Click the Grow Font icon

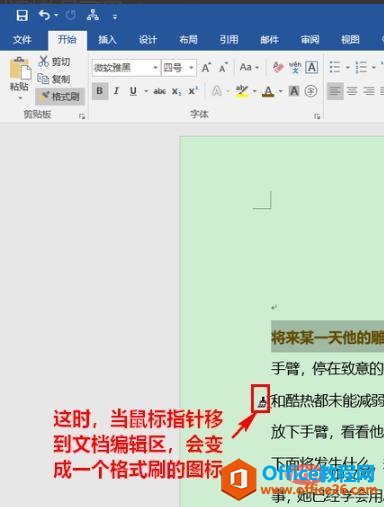pyautogui.click(x=206, y=68)
